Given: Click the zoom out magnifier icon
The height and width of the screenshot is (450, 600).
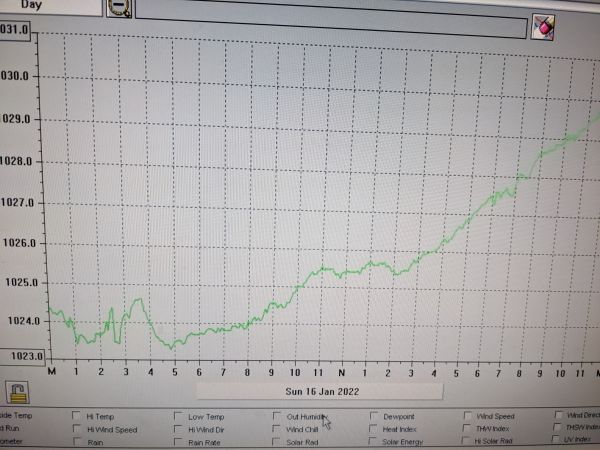Looking at the screenshot, I should point(119,7).
